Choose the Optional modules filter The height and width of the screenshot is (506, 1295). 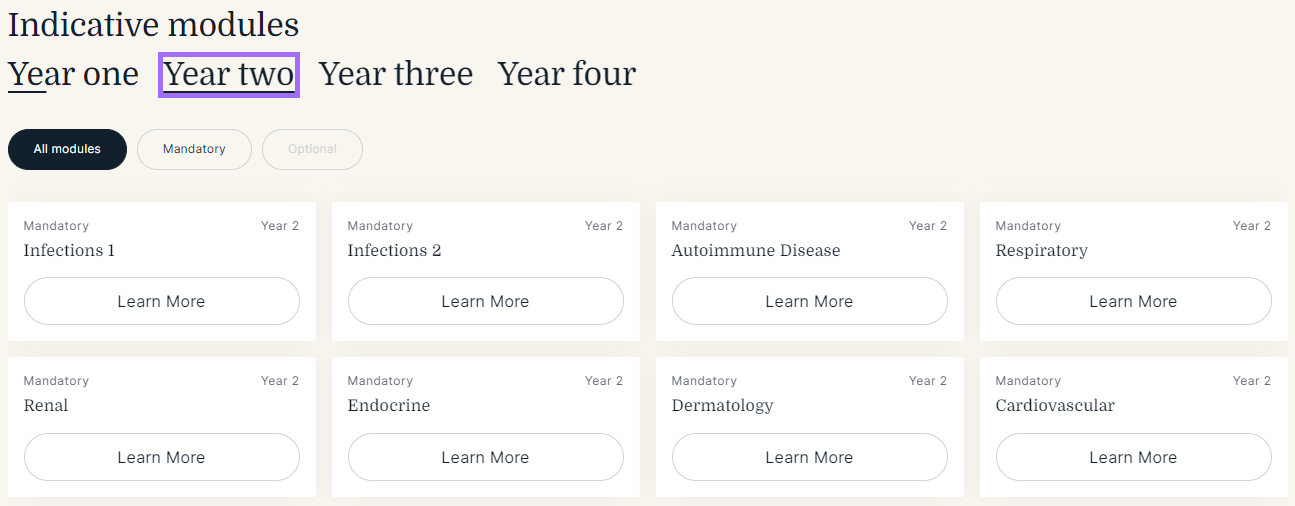point(312,149)
